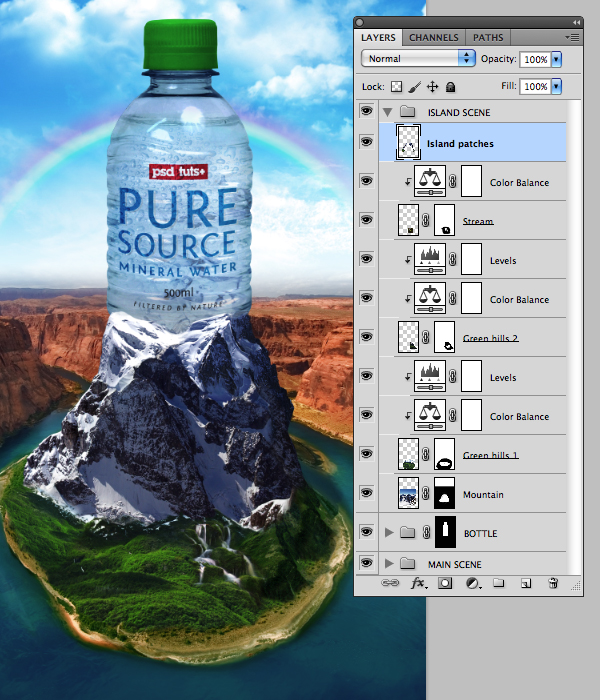Click Green hills 1 mask link chain
This screenshot has height=700, width=600.
[x=426, y=454]
